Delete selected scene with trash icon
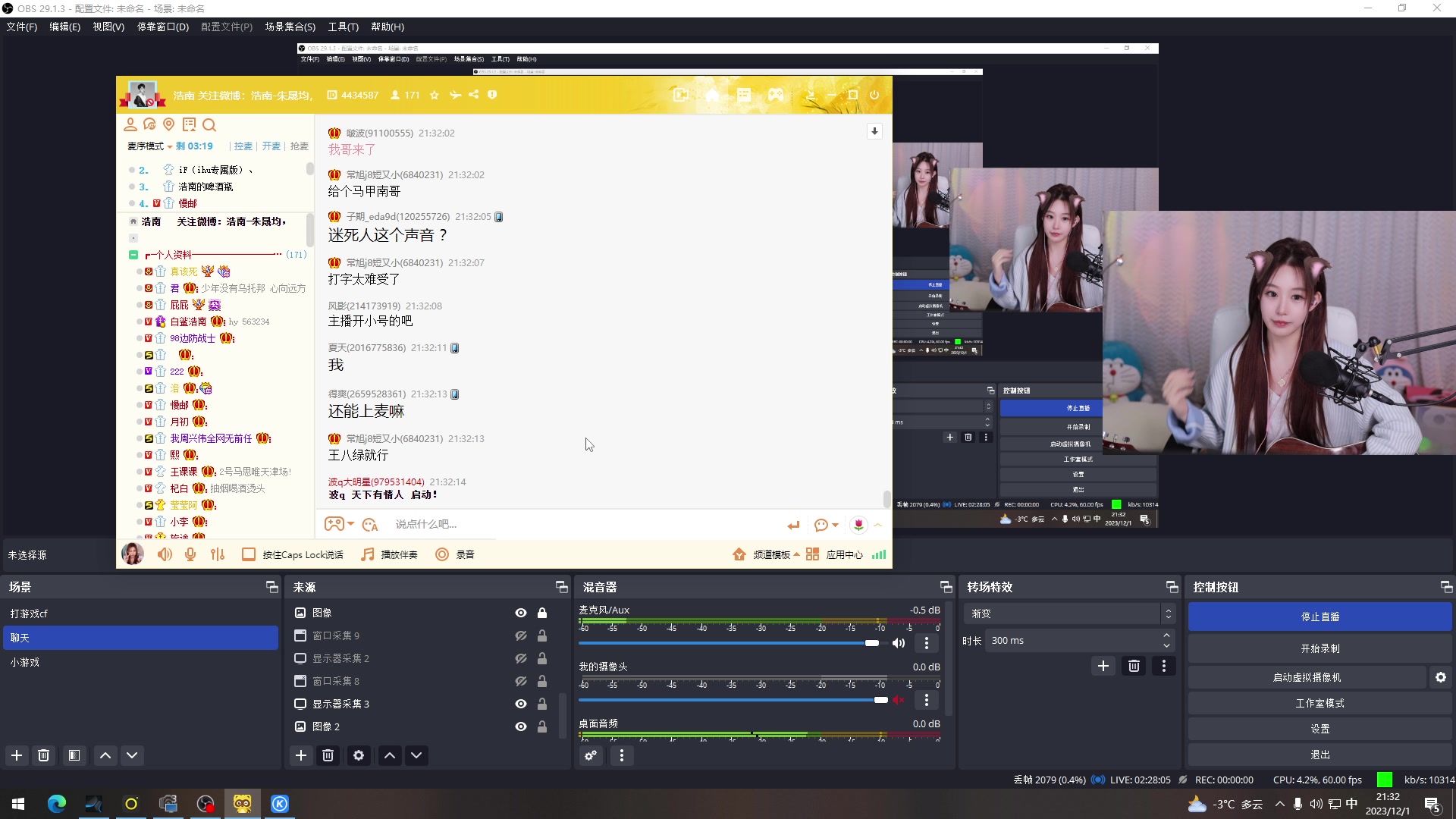The height and width of the screenshot is (819, 1456). [x=44, y=755]
